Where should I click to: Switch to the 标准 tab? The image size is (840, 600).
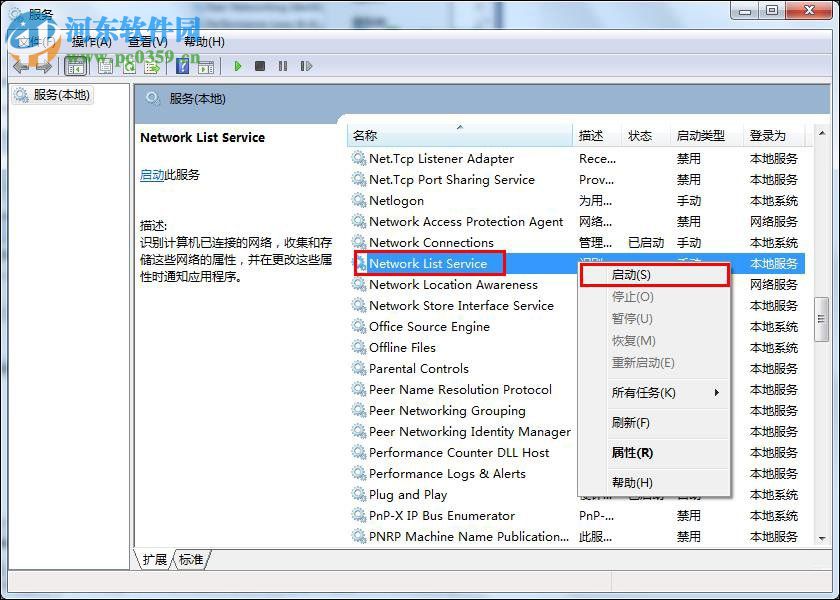pos(191,560)
